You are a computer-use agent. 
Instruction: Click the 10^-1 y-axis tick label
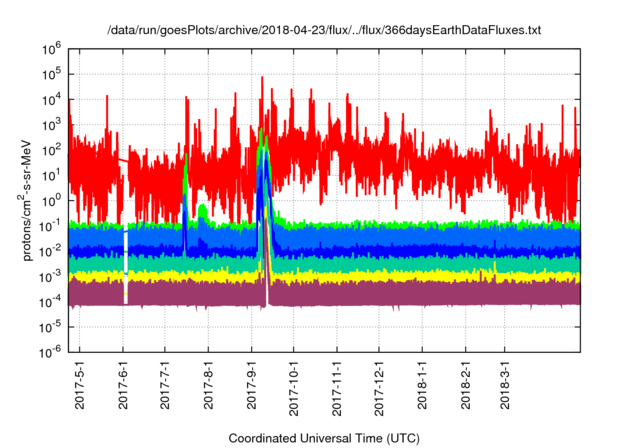pyautogui.click(x=50, y=226)
